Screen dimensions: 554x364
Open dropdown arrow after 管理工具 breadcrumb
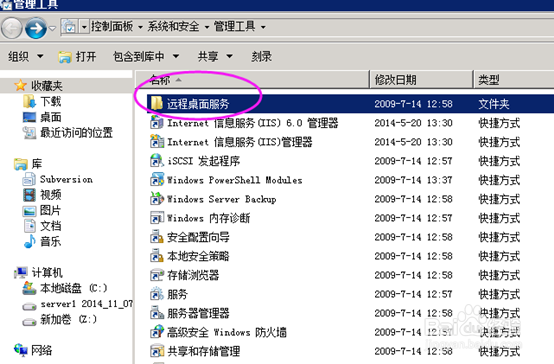[263, 27]
